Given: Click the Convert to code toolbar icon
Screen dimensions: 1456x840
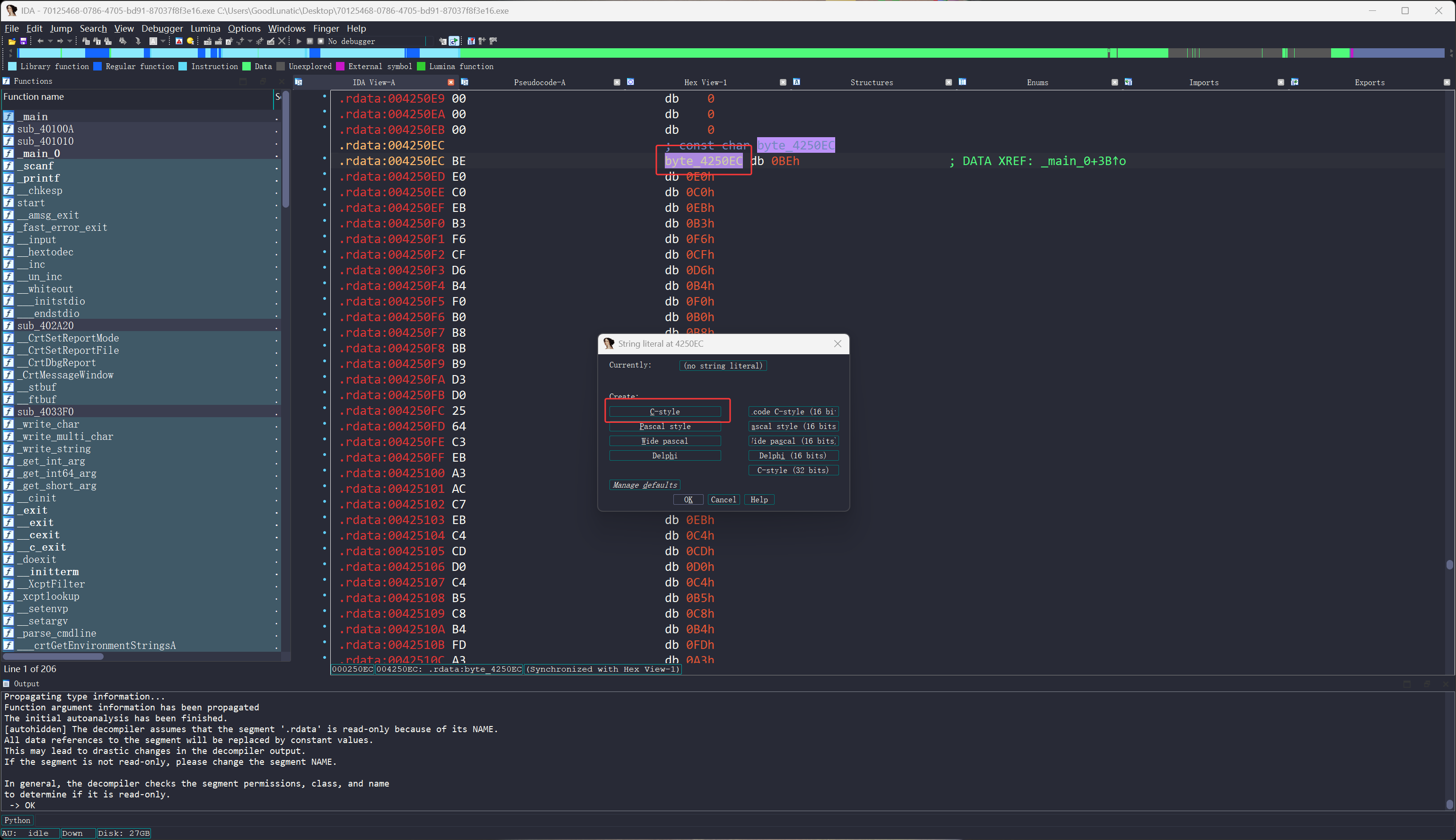Looking at the screenshot, I should tap(208, 42).
